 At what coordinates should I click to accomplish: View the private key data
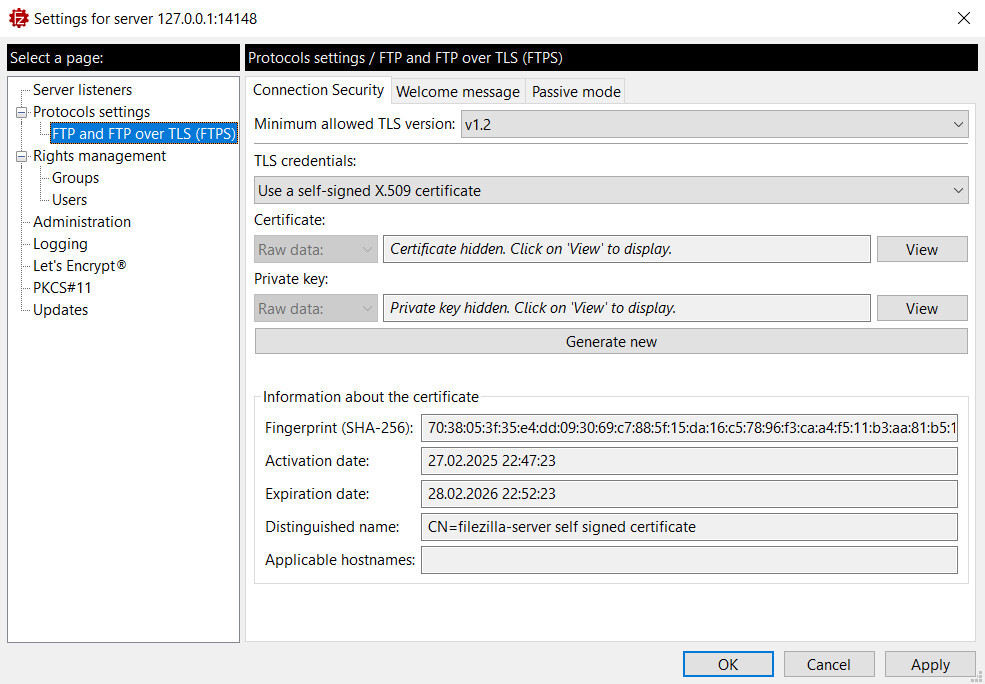click(922, 308)
